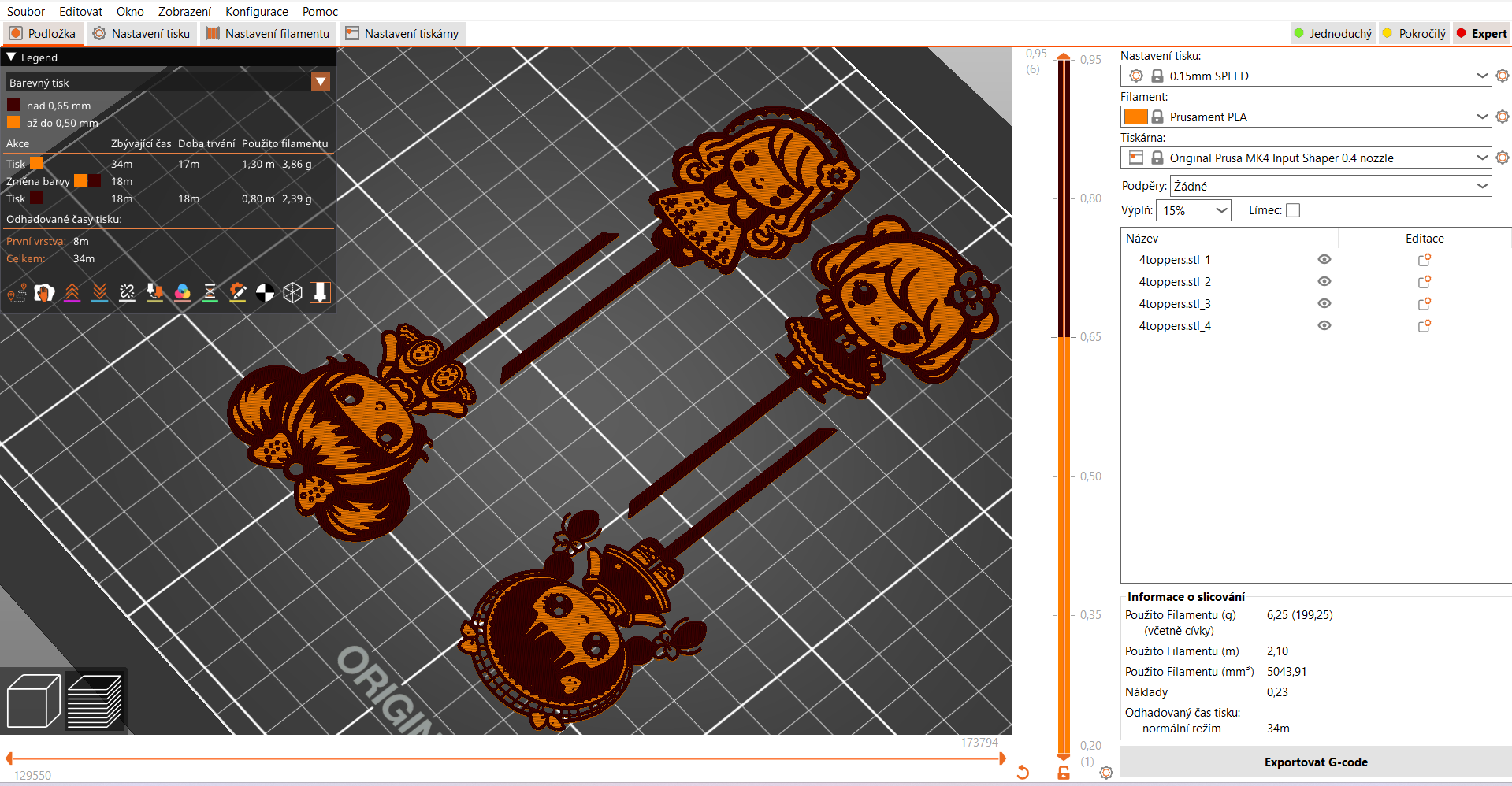The width and height of the screenshot is (1512, 786).
Task: Hide 4toppers.stl_4 using its eye icon
Action: click(x=1324, y=325)
